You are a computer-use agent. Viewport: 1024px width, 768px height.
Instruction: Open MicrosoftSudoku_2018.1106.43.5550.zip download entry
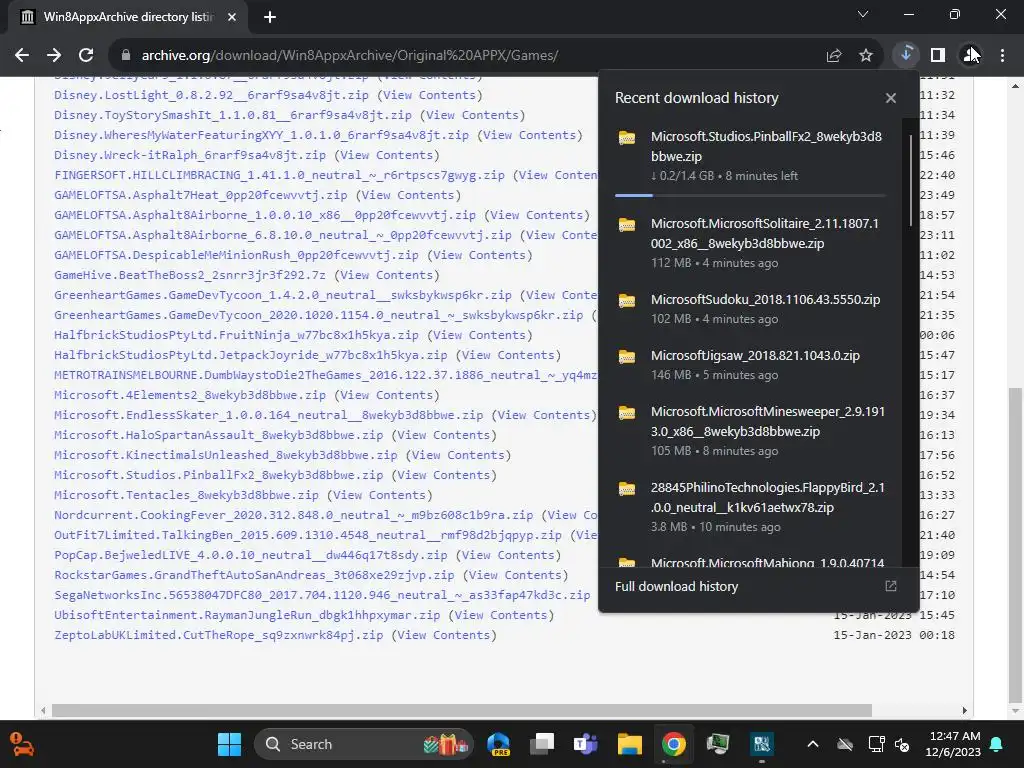pos(750,309)
